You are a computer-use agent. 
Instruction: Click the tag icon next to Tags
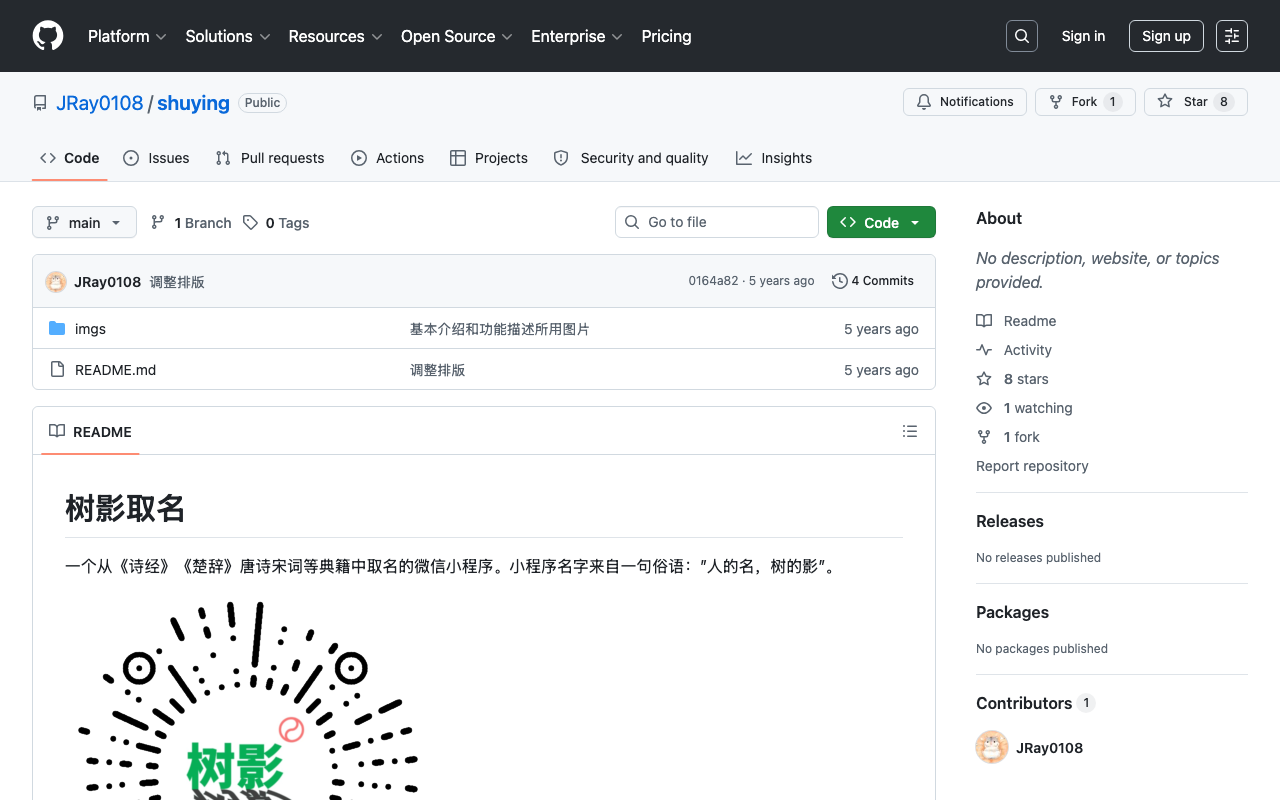tap(250, 223)
